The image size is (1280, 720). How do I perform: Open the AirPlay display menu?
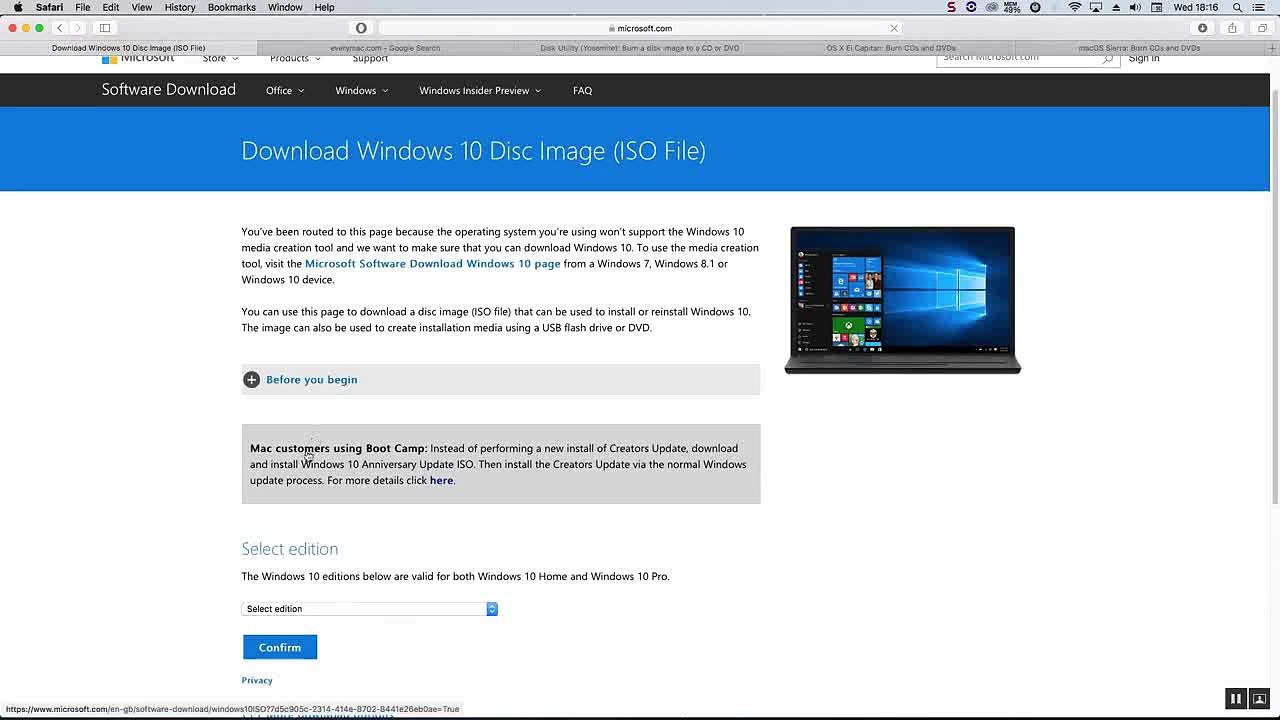coord(1096,7)
